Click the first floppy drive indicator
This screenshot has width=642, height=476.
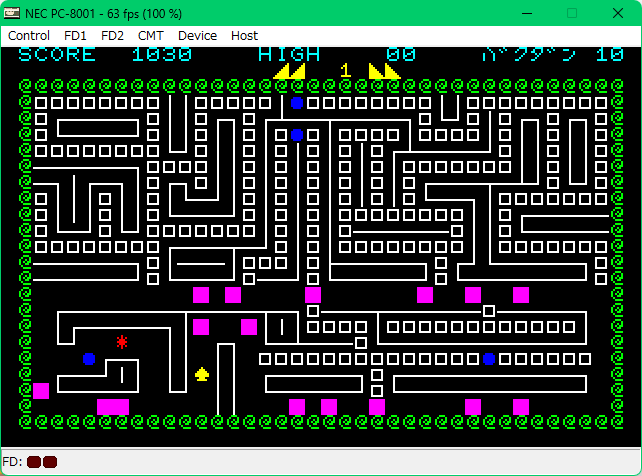(34, 462)
